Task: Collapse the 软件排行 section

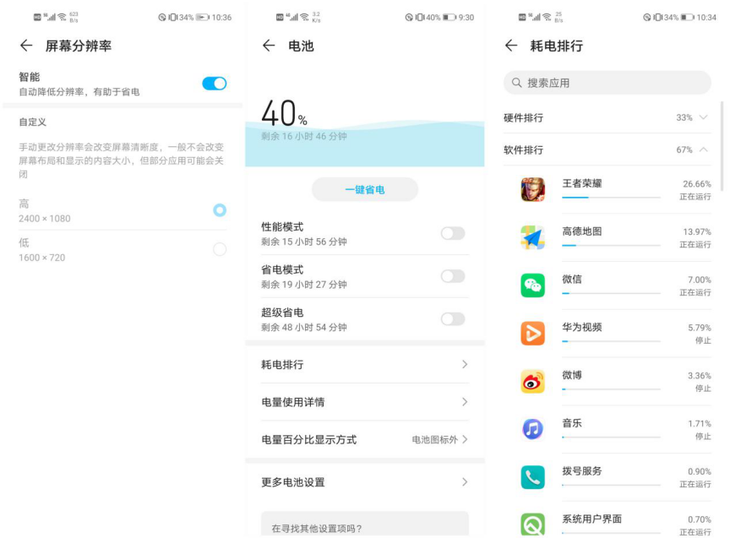Action: [x=703, y=150]
